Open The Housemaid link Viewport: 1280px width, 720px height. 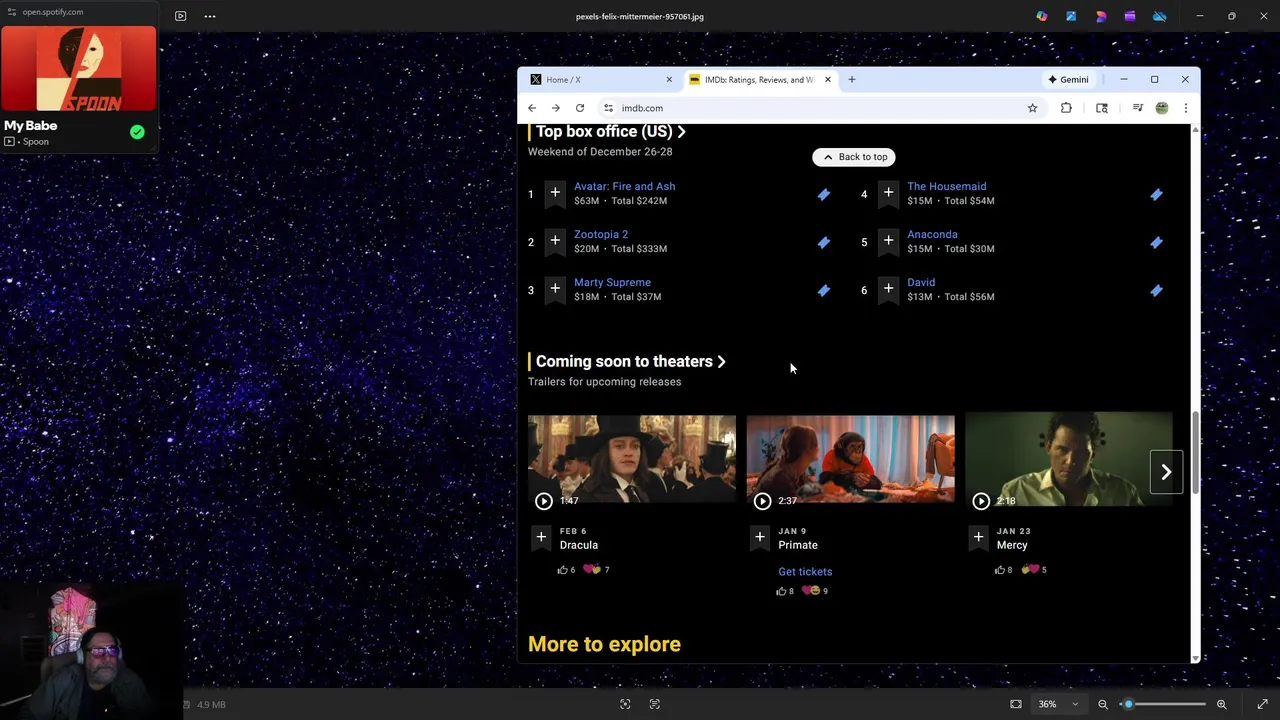pyautogui.click(x=946, y=186)
